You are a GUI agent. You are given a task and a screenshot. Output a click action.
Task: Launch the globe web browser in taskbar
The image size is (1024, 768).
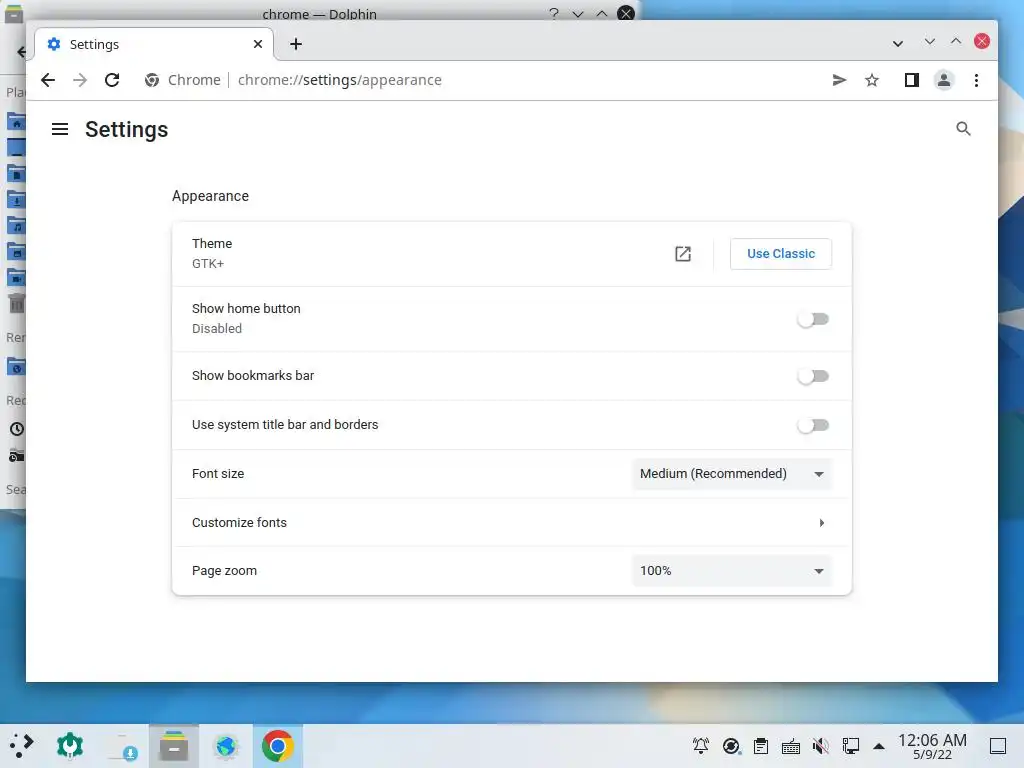(226, 746)
